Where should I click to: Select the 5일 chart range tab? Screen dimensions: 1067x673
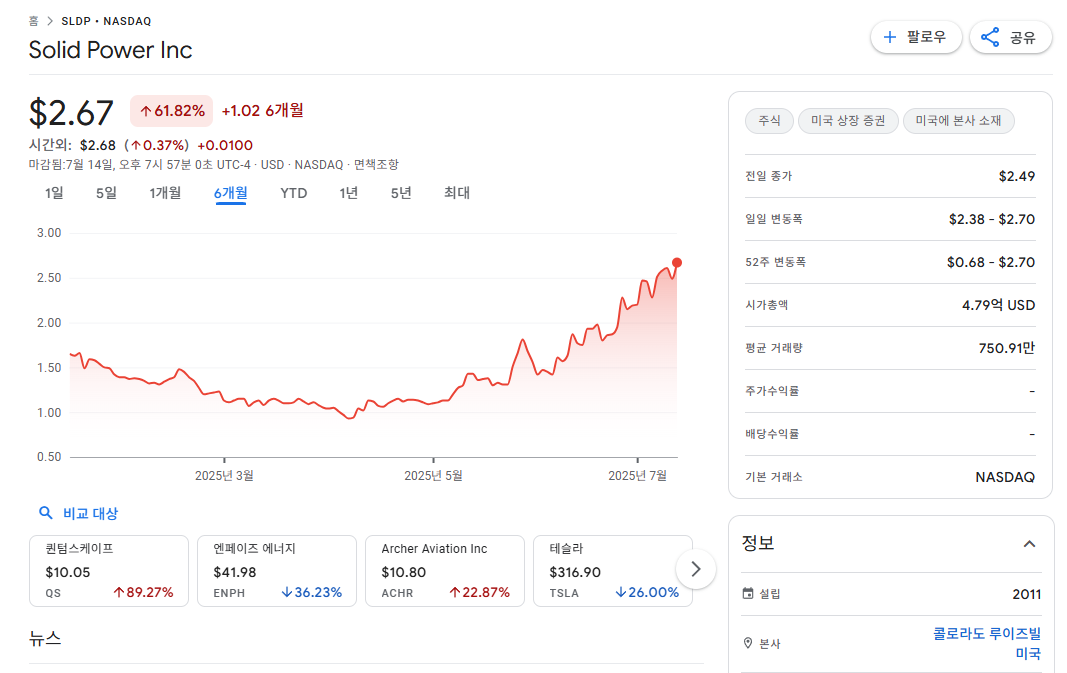tap(106, 193)
